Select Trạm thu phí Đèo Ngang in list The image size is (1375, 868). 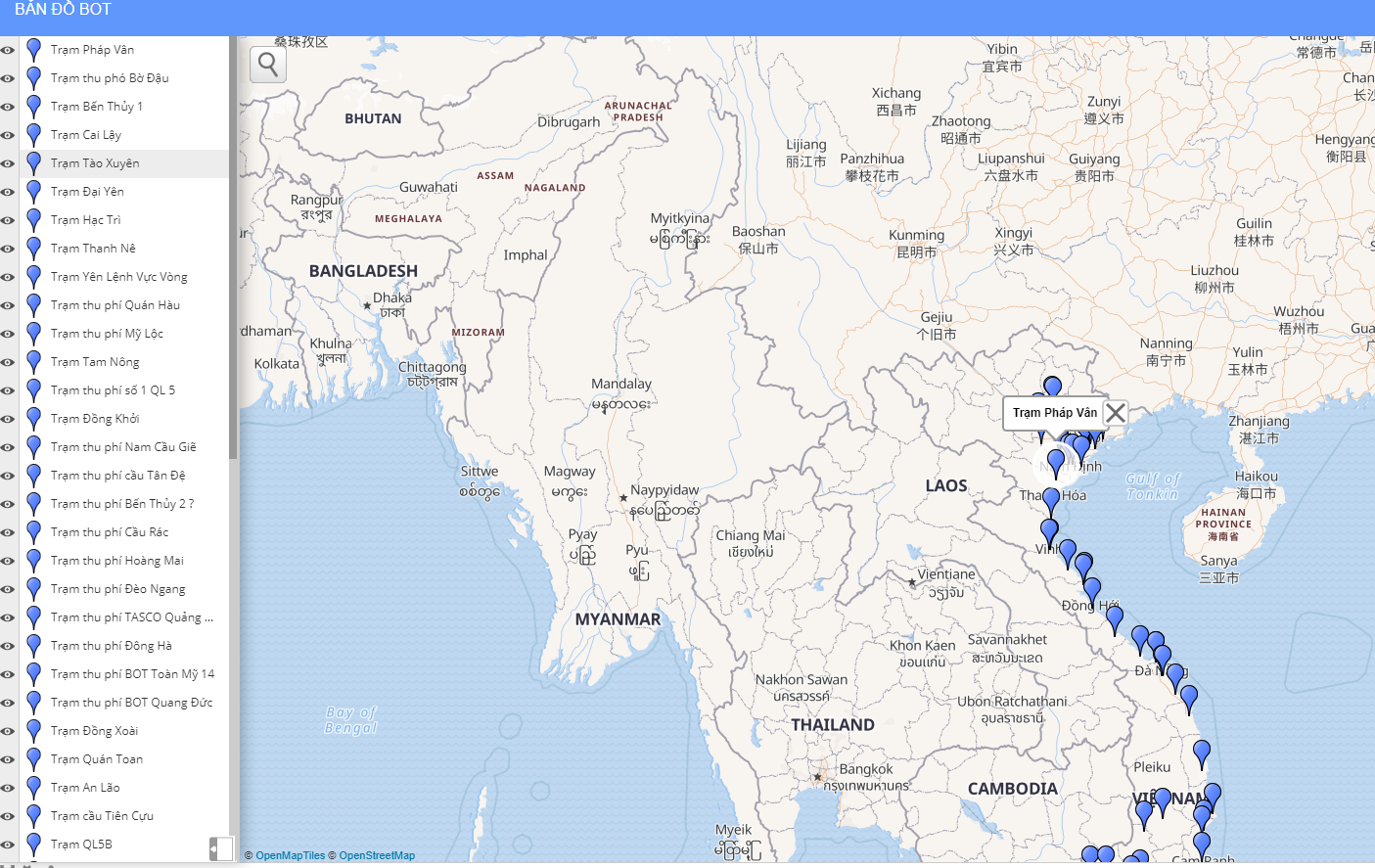(x=117, y=589)
